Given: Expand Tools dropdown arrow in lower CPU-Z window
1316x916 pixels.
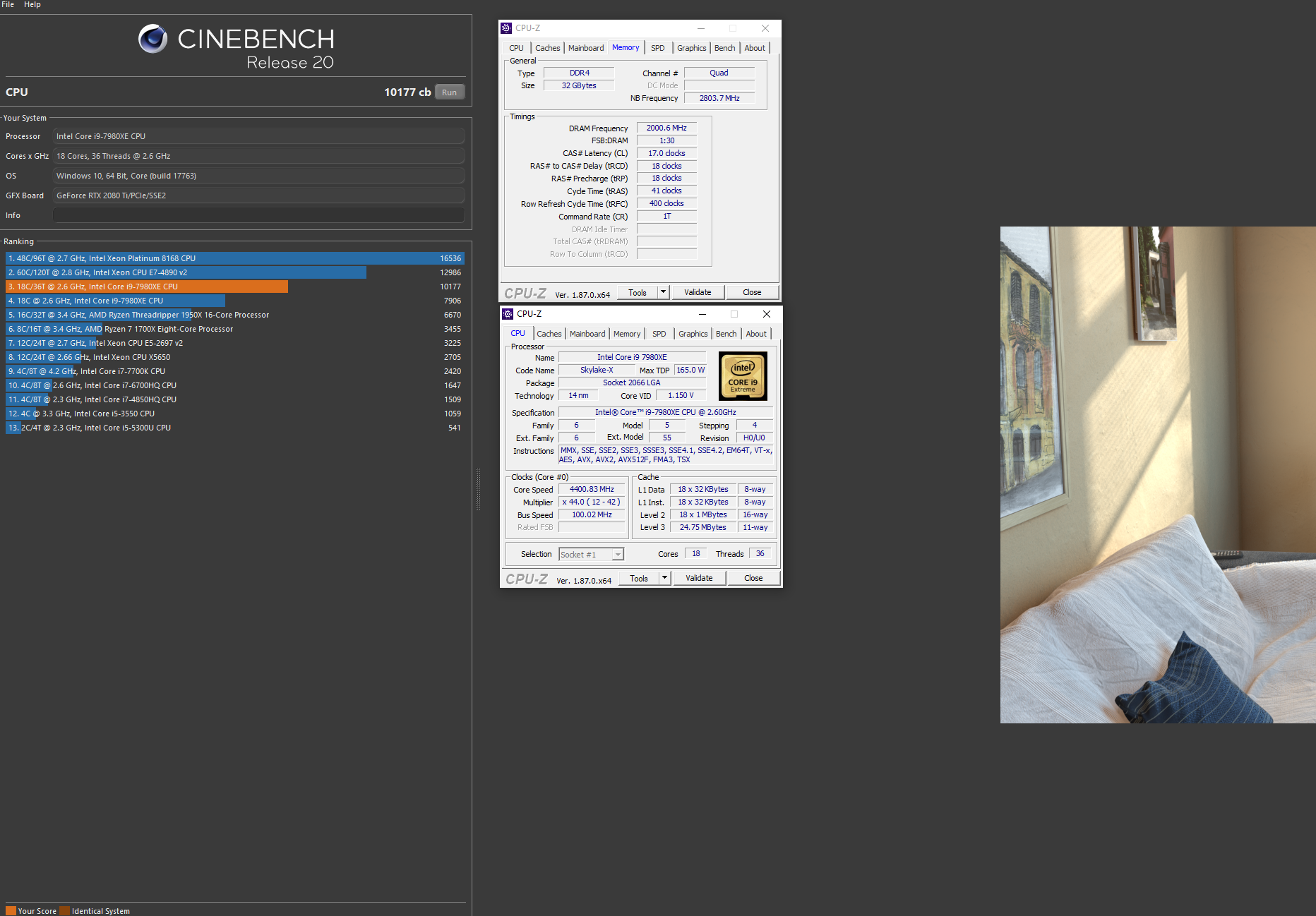Looking at the screenshot, I should pos(664,578).
